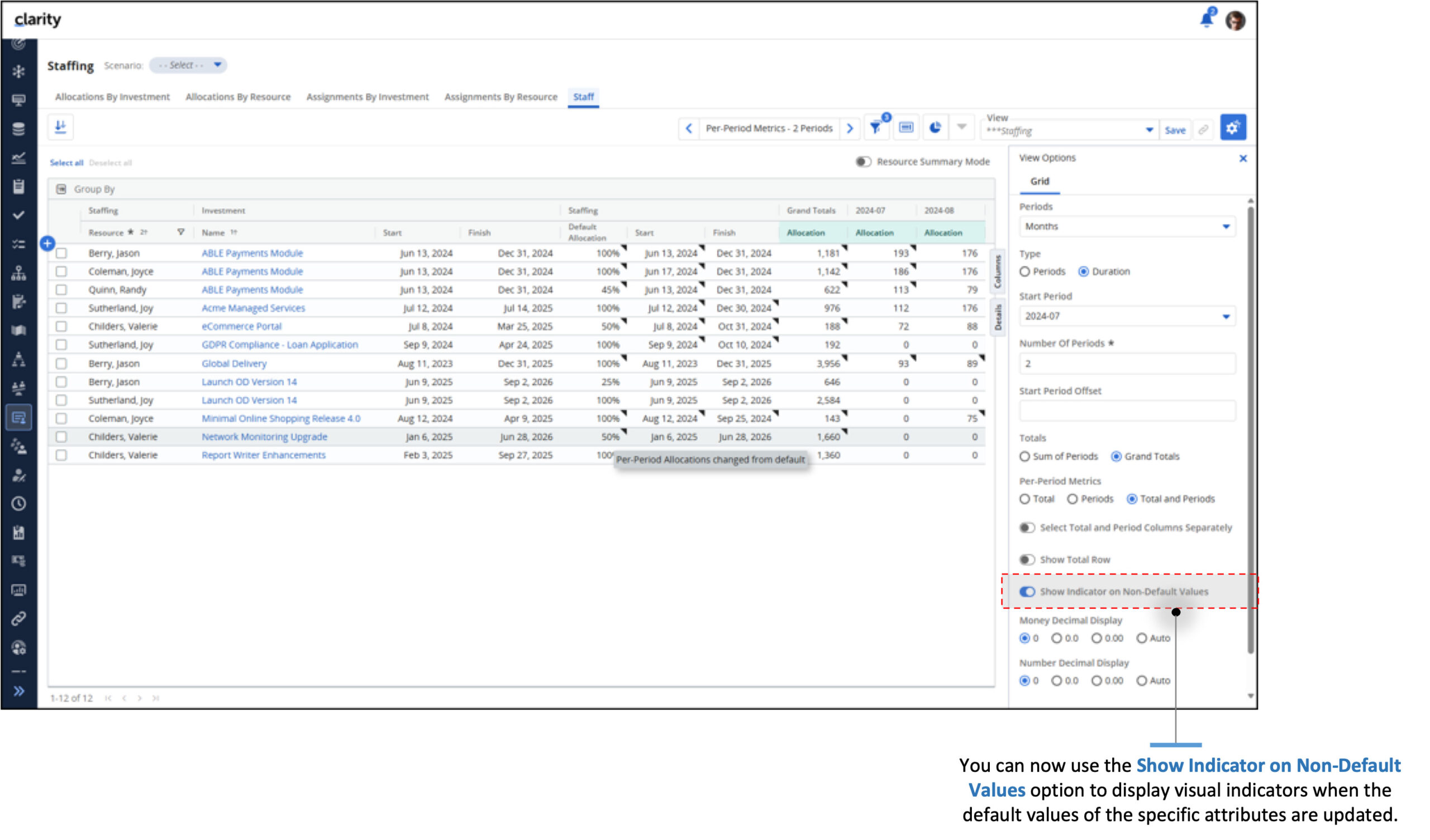Click the row height card icon in toolbar

pos(906,128)
